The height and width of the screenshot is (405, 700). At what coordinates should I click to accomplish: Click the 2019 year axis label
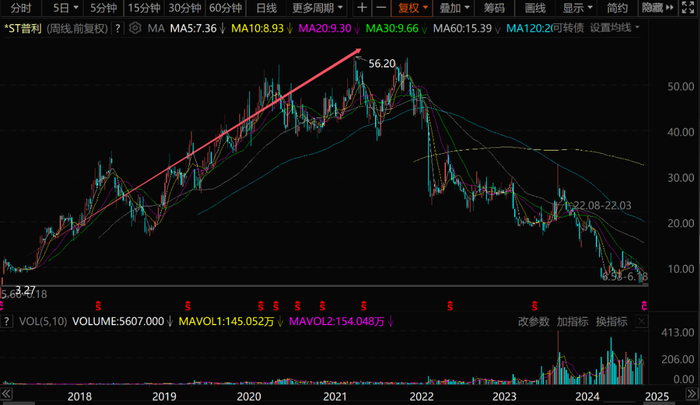pyautogui.click(x=164, y=397)
